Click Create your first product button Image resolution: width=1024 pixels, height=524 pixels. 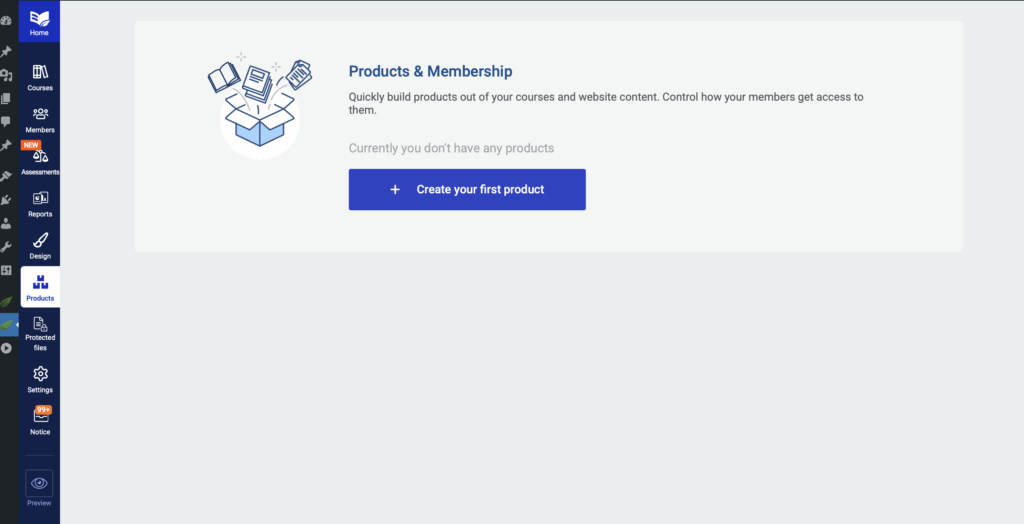coord(467,190)
